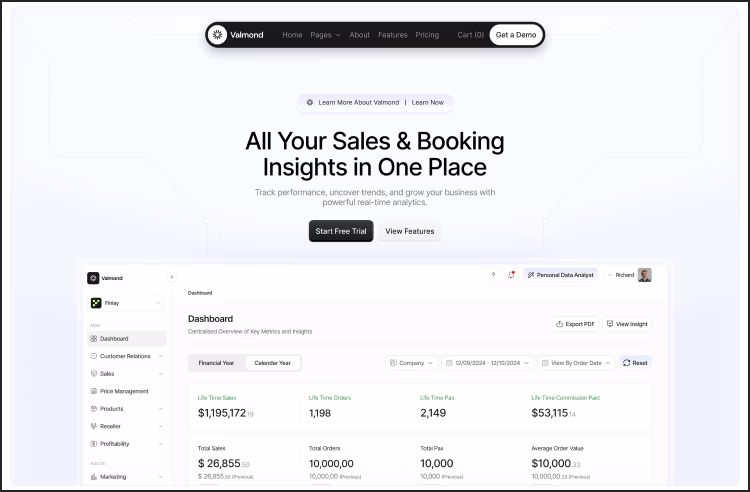Screen dimensions: 750x492
Task: Click the Customer Relations chat icon
Action: [94, 356]
